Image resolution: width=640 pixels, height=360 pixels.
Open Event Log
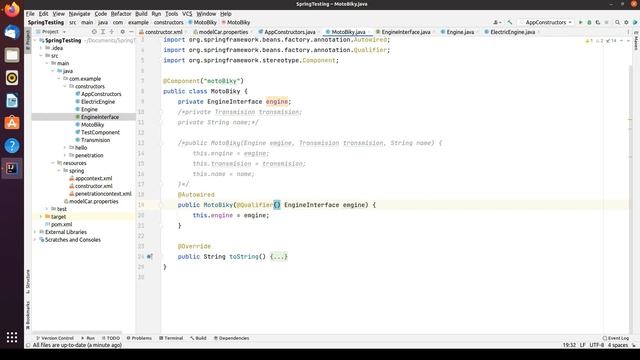coord(616,338)
